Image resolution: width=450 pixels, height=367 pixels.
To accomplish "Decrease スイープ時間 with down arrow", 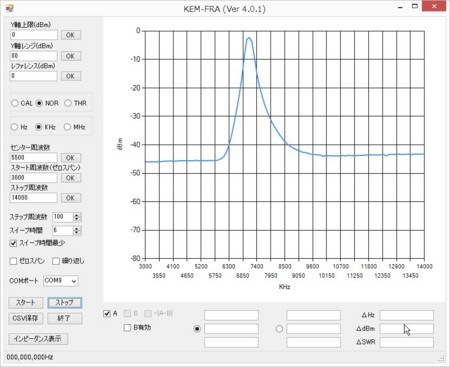I will point(77,233).
